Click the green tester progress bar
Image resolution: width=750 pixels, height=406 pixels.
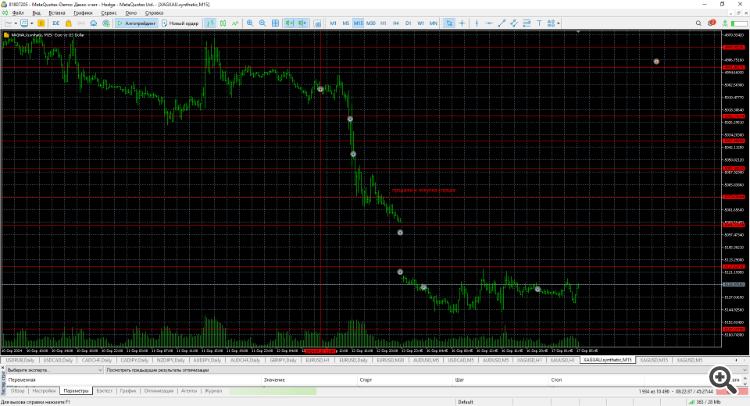tap(273, 391)
